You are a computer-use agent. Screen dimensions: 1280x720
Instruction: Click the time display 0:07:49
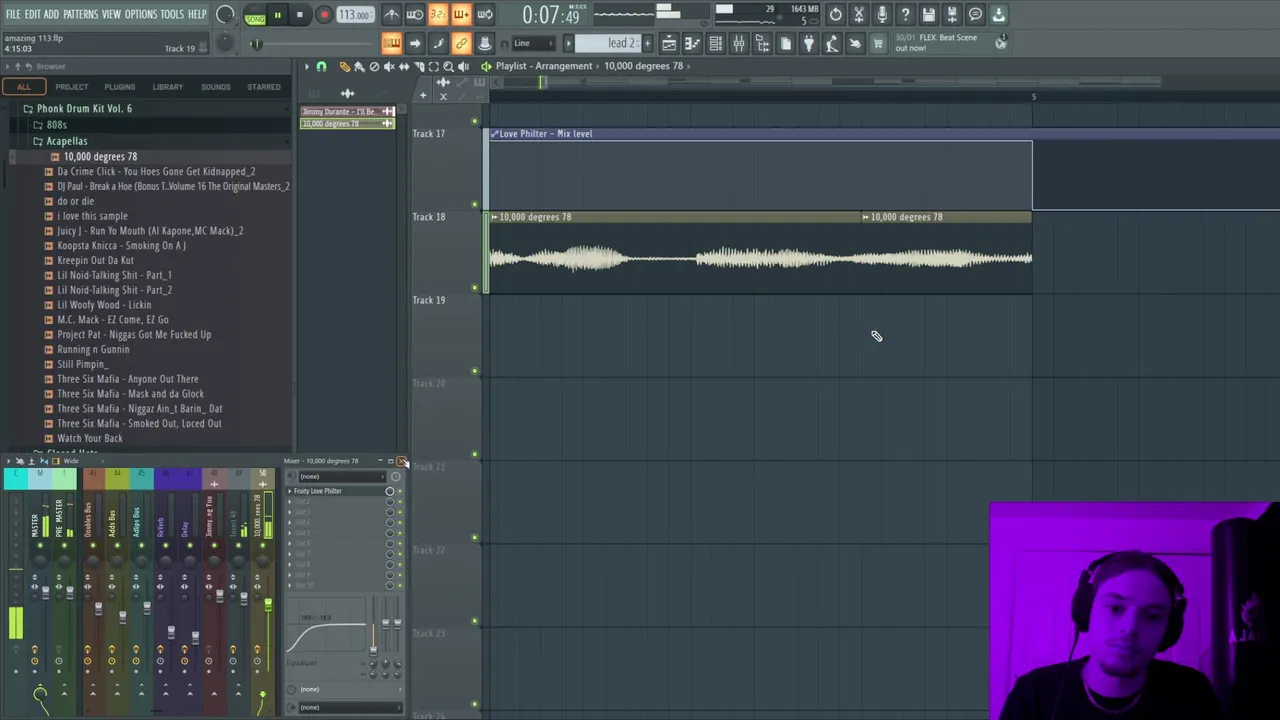tap(551, 15)
